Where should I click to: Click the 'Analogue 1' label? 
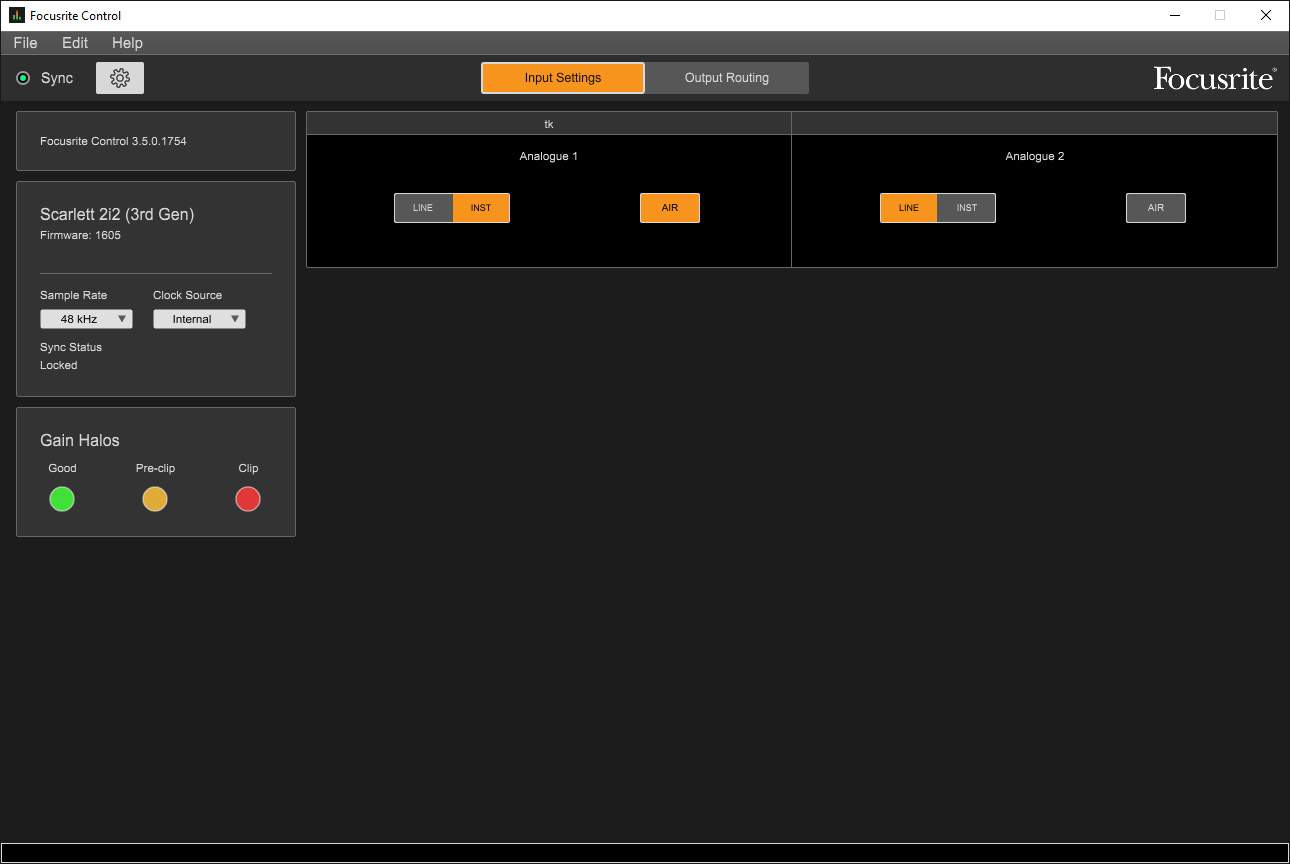pyautogui.click(x=549, y=156)
